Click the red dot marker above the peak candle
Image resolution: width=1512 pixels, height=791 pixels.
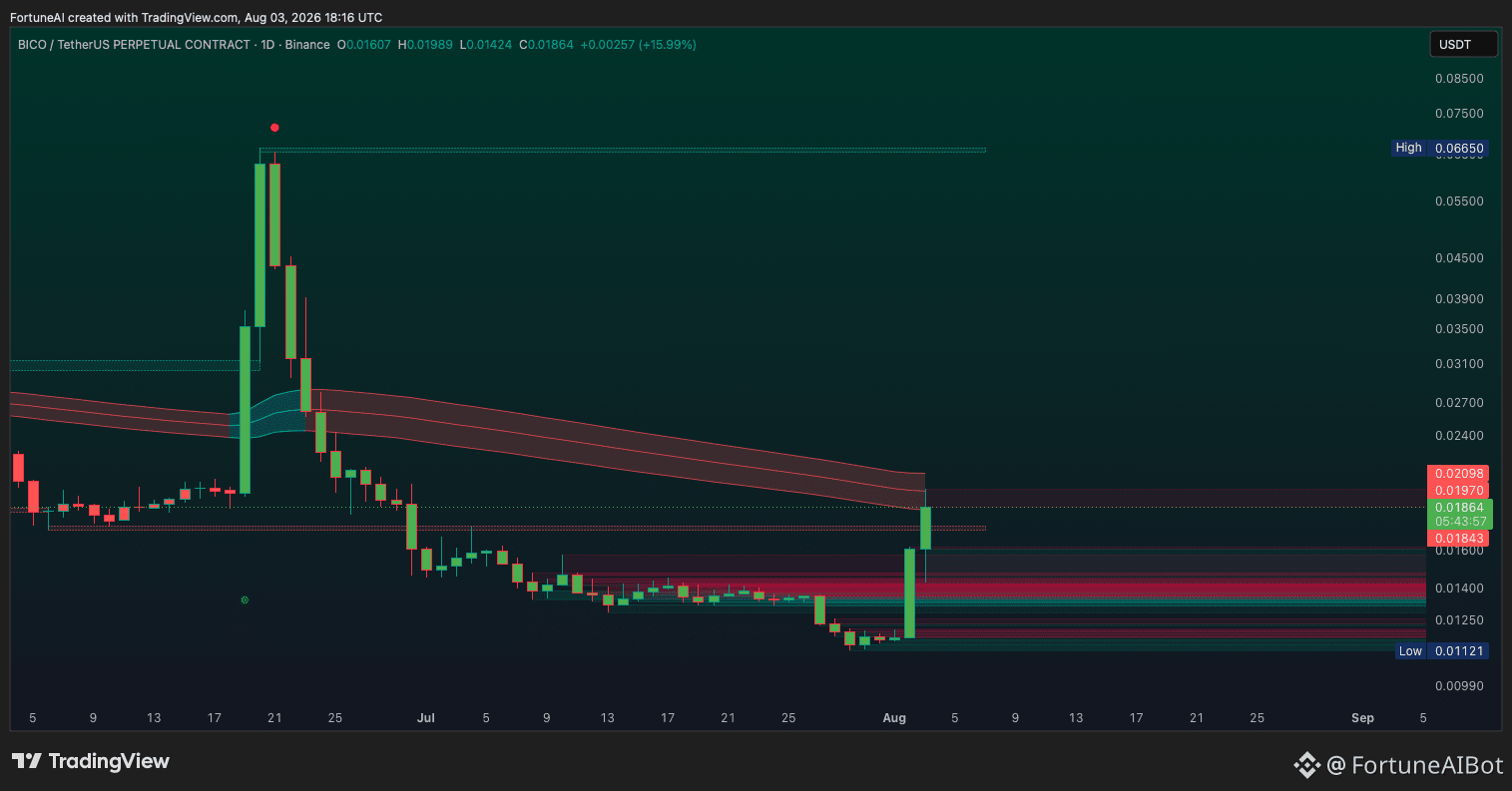point(274,128)
